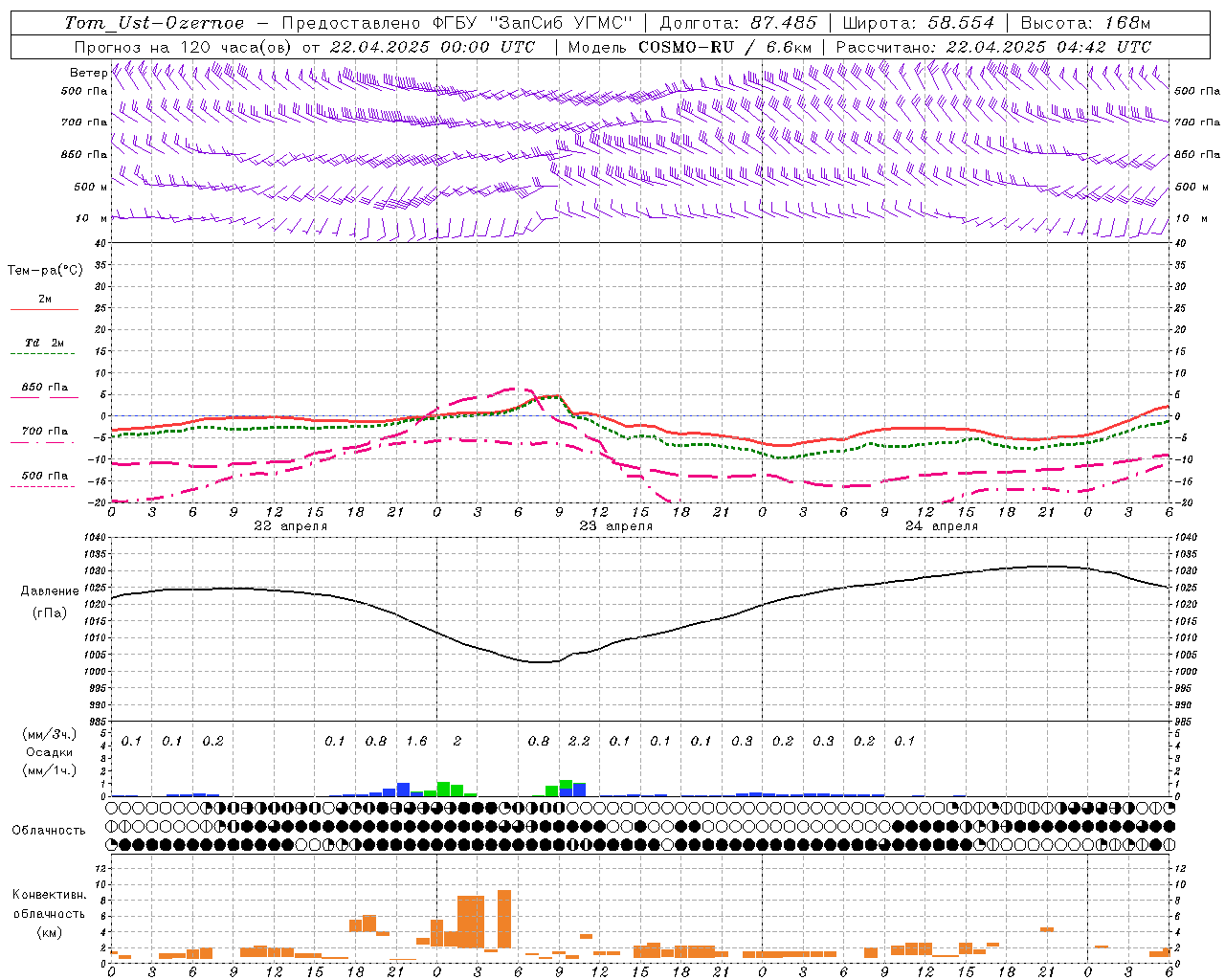Click the station name Tom_Ust-Ozernoe in header
1225x980 pixels.
[x=155, y=23]
